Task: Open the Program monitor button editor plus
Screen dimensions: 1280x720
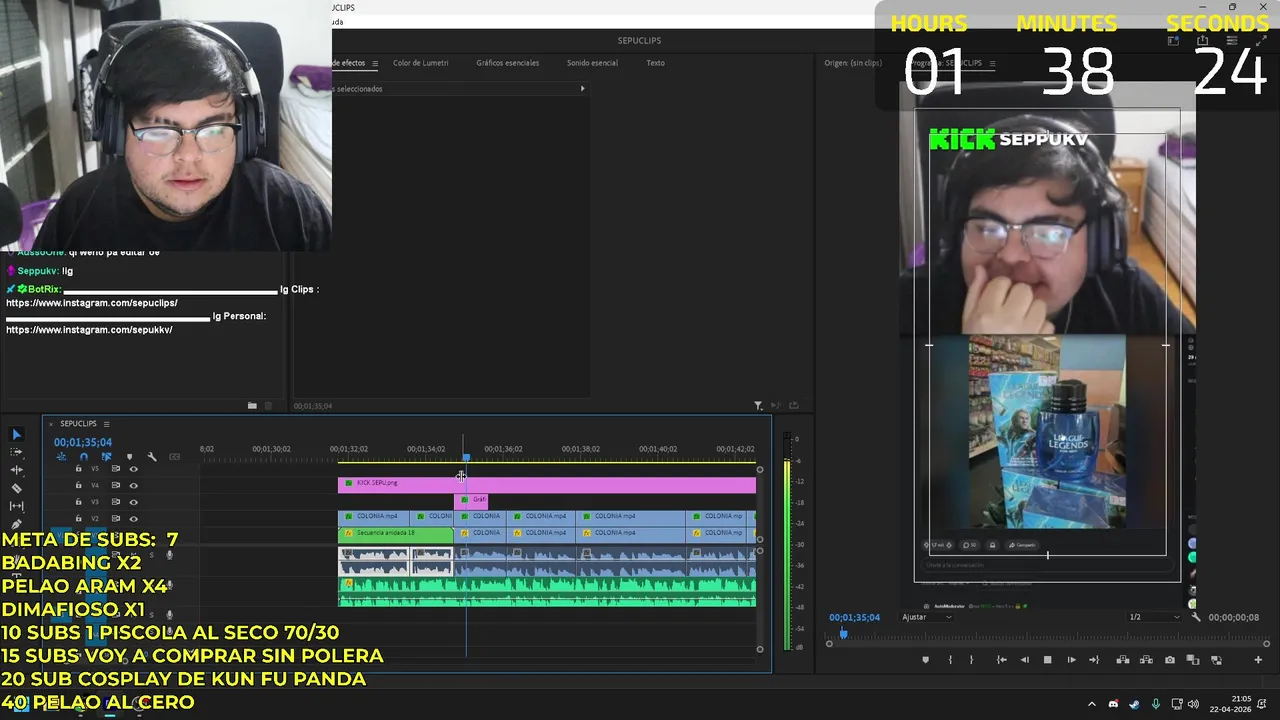Action: coord(1258,660)
